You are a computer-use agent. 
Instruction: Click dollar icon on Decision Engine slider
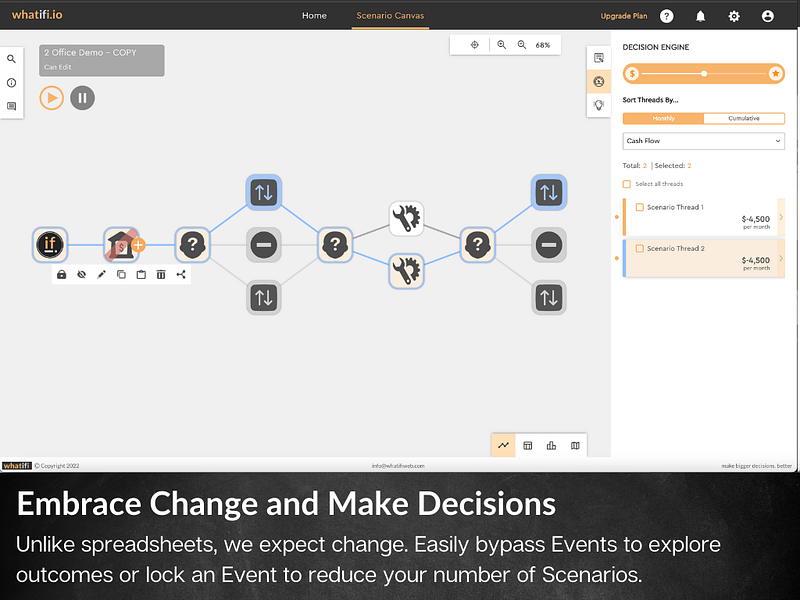point(632,73)
